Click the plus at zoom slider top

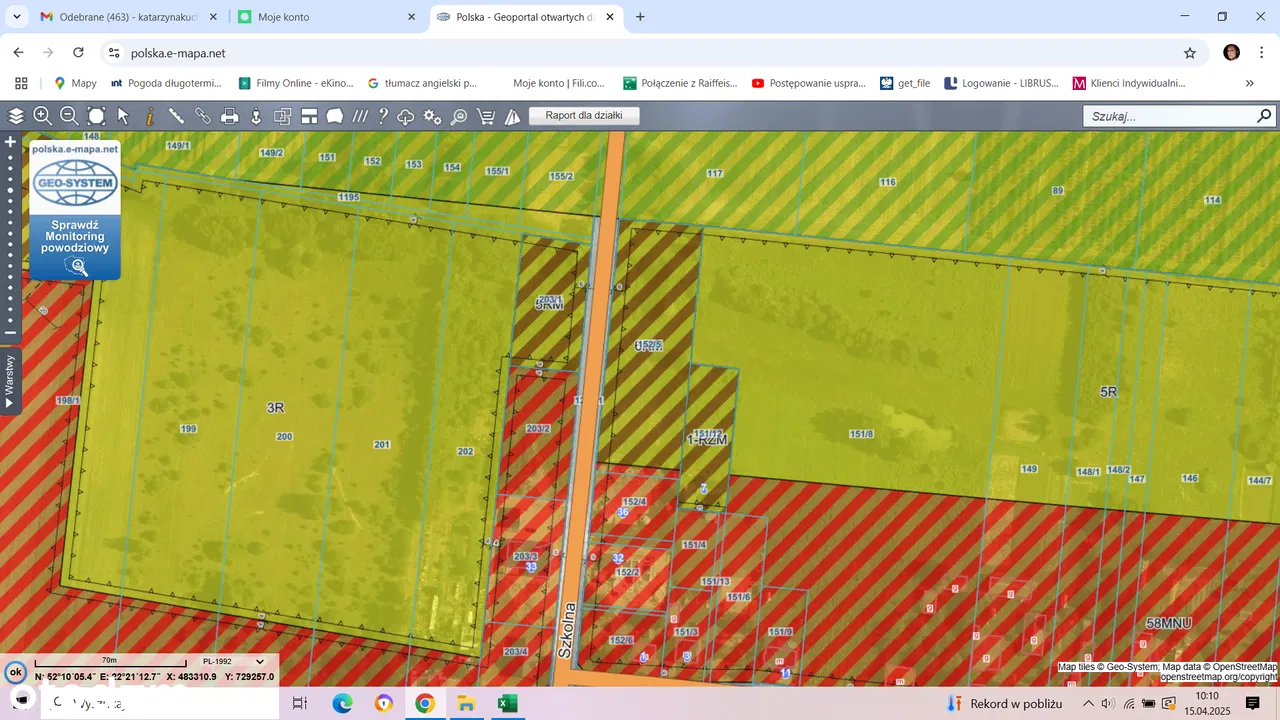pos(11,142)
